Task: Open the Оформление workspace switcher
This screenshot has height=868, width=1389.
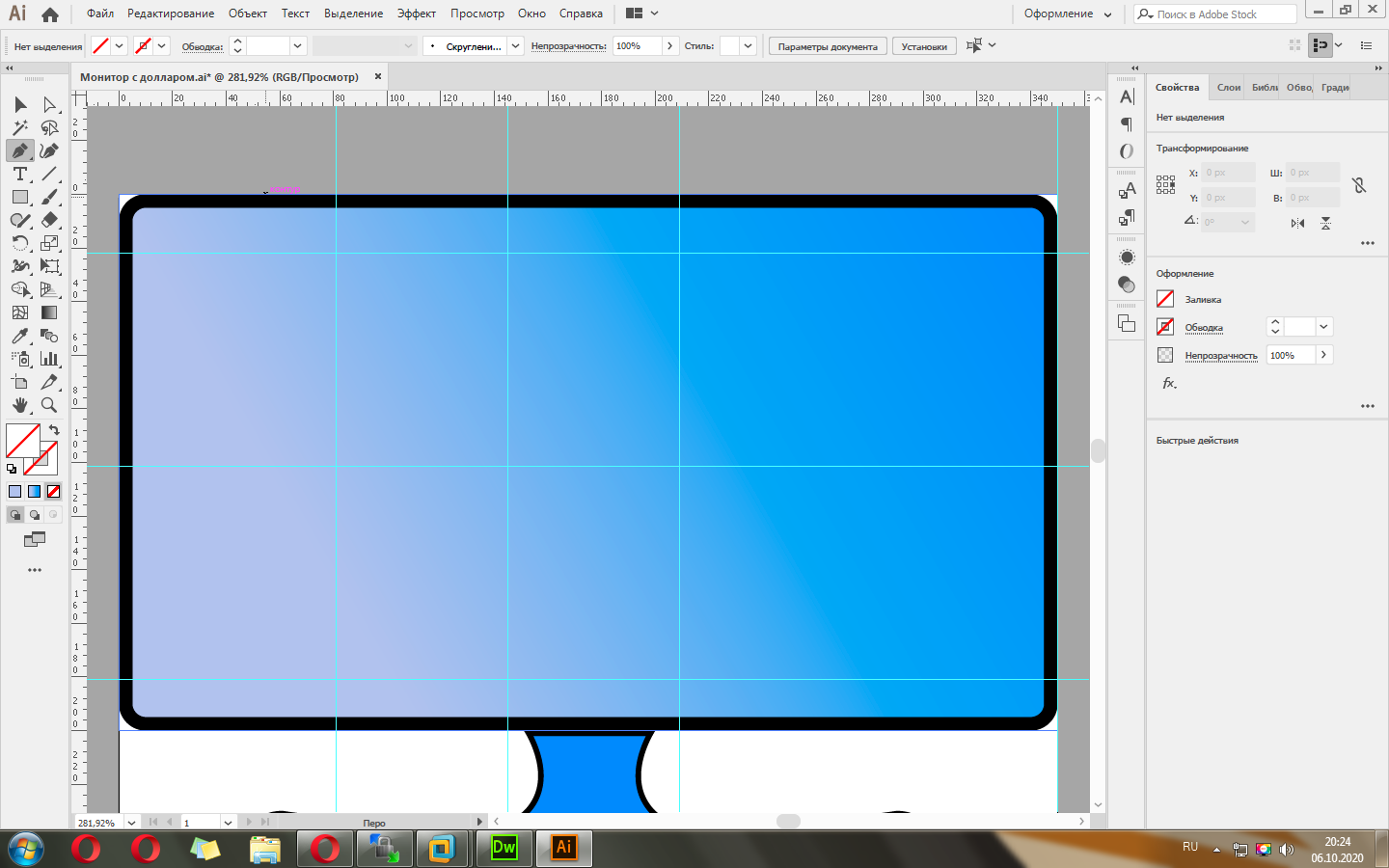Action: [1068, 14]
